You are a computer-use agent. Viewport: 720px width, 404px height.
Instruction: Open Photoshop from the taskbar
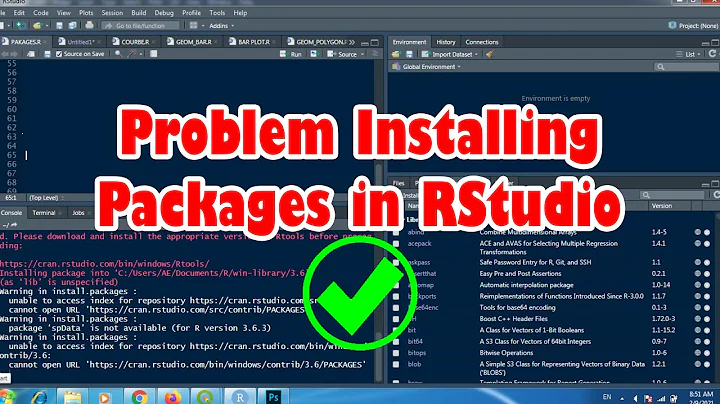pyautogui.click(x=273, y=397)
